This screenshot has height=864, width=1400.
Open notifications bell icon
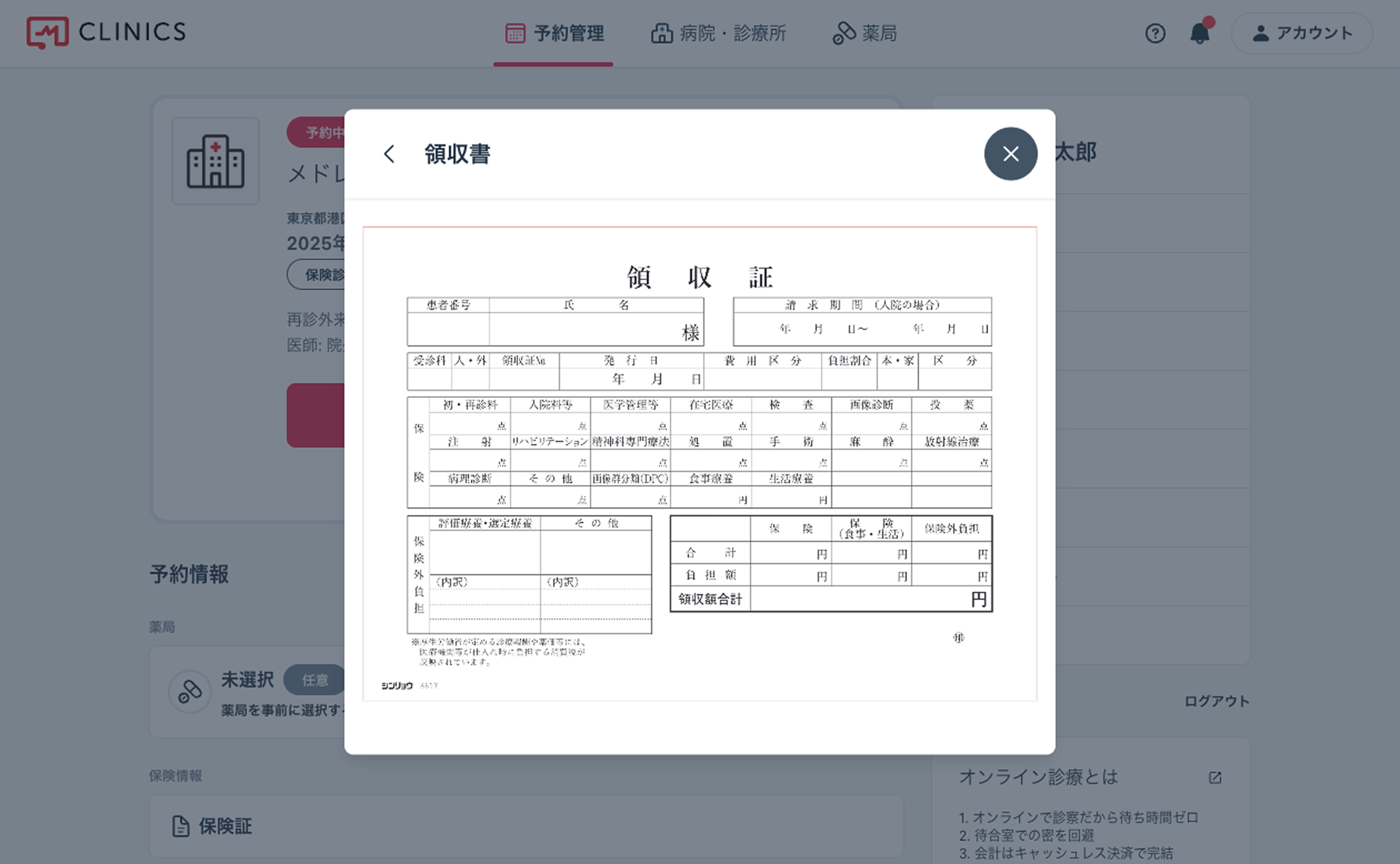pos(1201,33)
